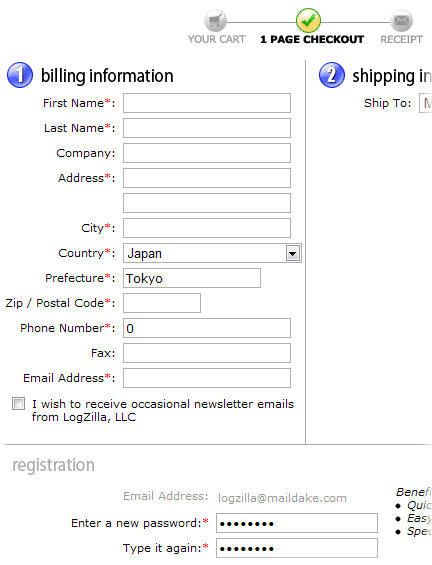
Task: Click the Receipt envelope icon
Action: [401, 21]
